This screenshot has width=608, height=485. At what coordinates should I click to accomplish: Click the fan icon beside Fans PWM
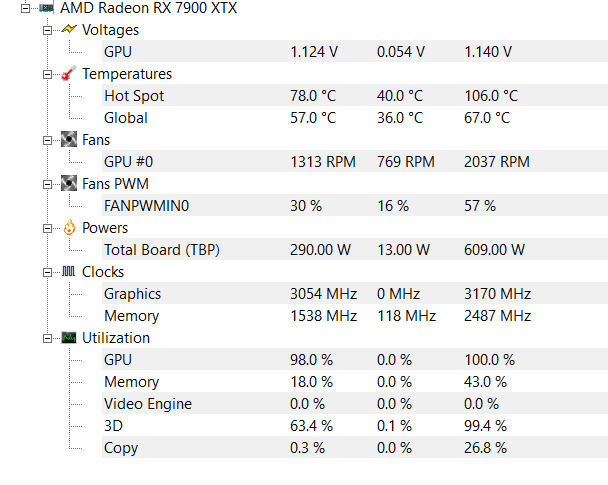(69, 183)
